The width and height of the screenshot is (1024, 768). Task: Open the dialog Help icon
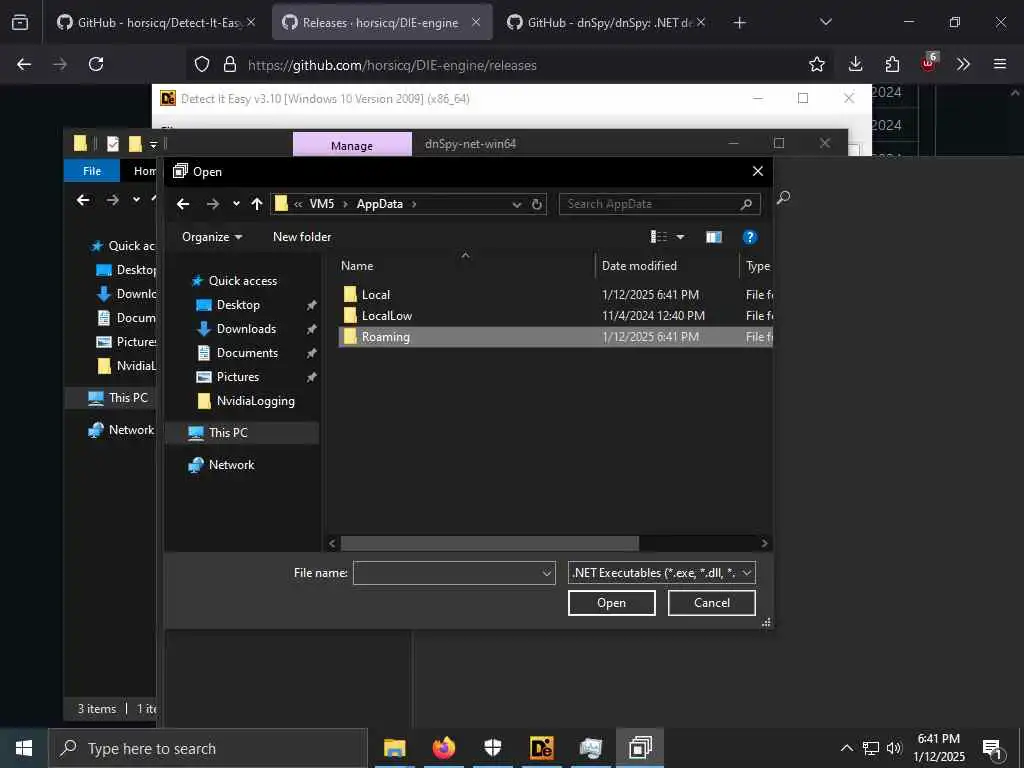(750, 237)
